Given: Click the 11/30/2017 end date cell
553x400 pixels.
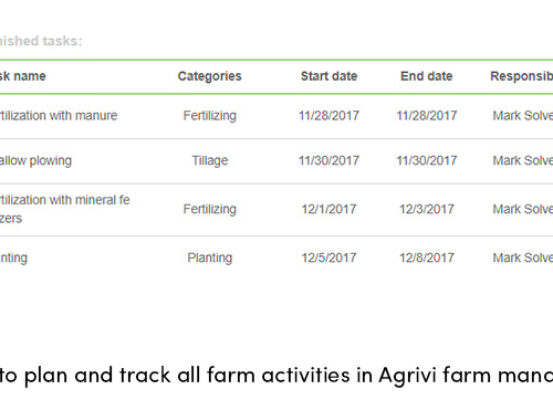Looking at the screenshot, I should click(427, 161).
